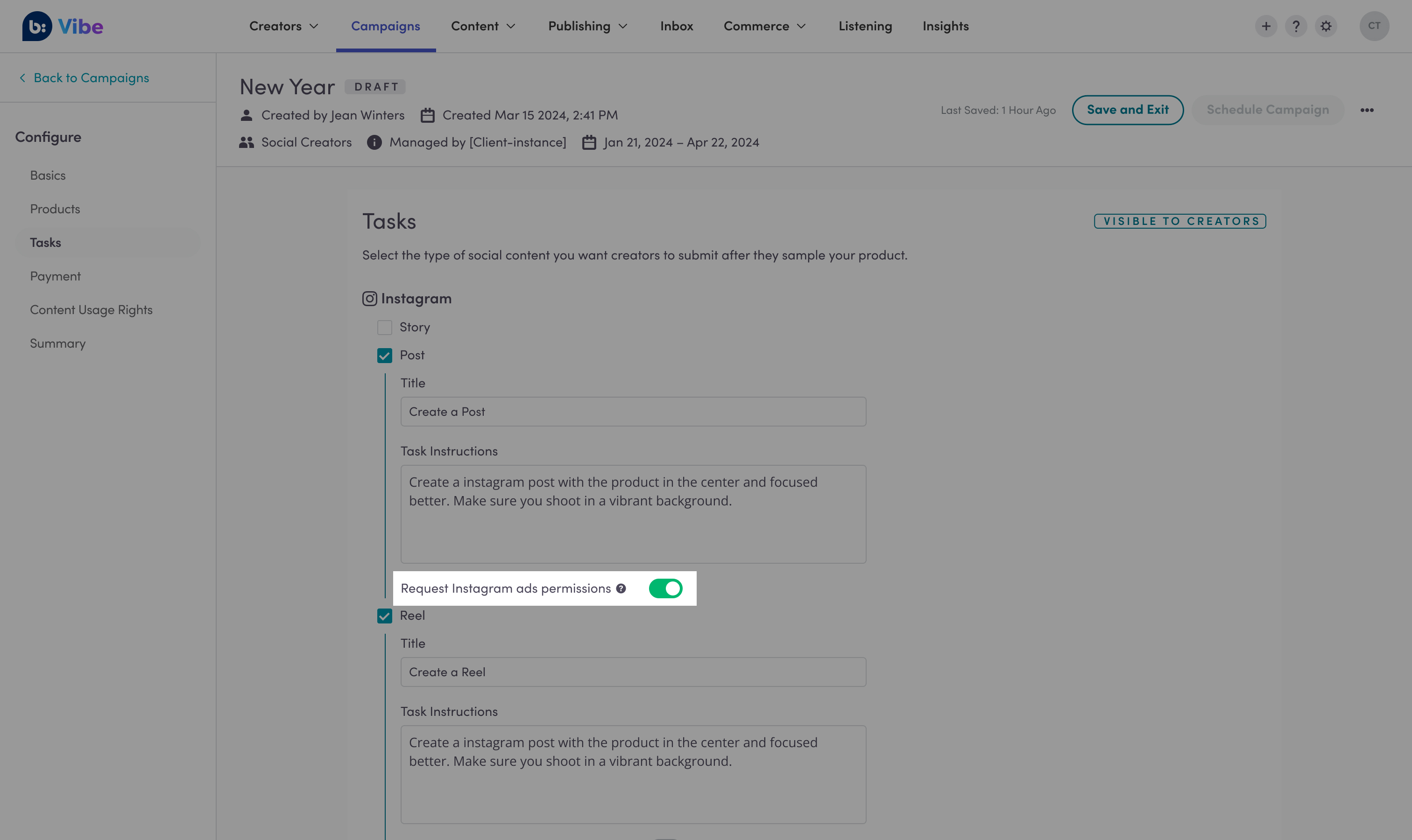Click the calendar icon beside Created date
The image size is (1412, 840).
pos(428,115)
